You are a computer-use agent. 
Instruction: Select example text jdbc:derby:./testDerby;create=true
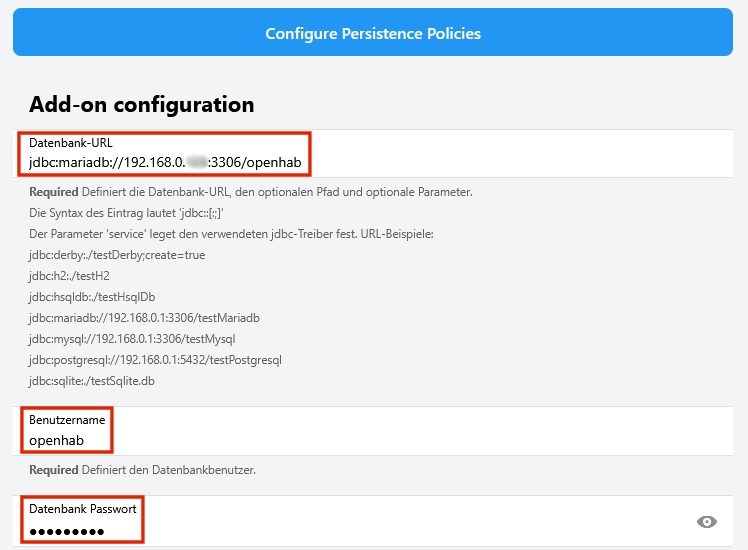(117, 255)
